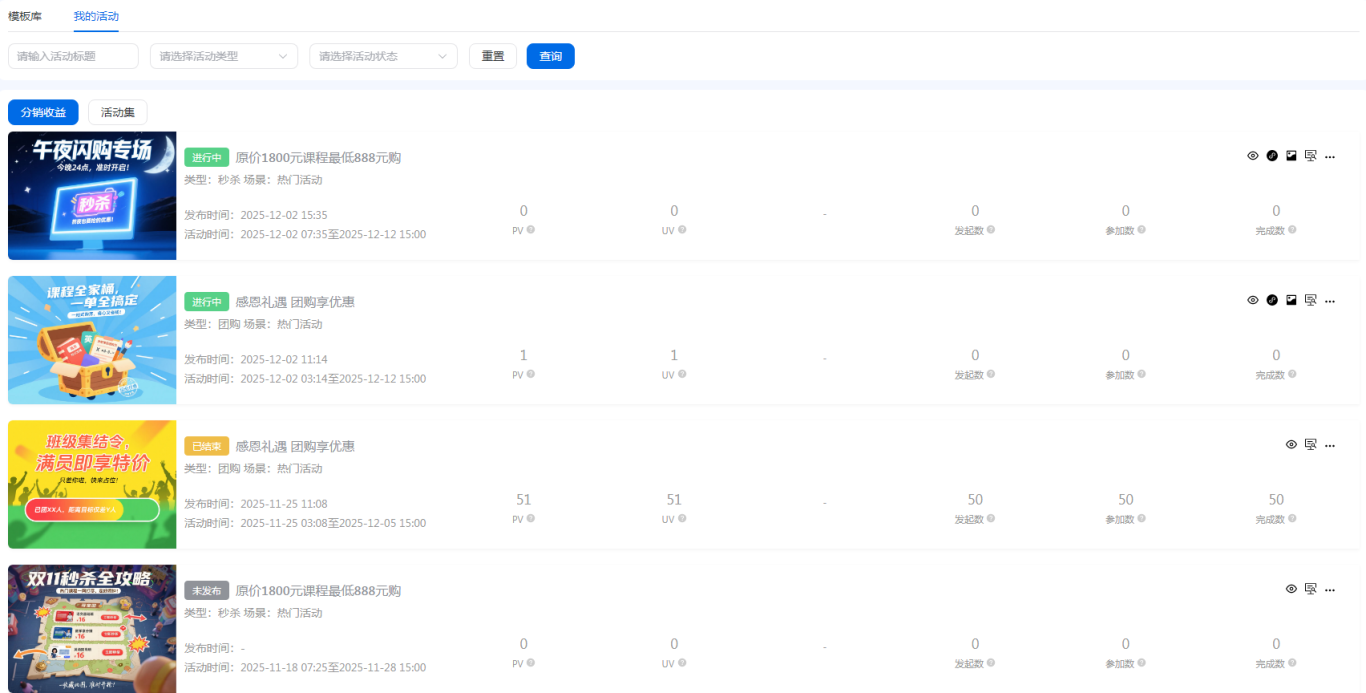Open the more menu dots in the second activity row
This screenshot has width=1366, height=693.
(x=1330, y=301)
